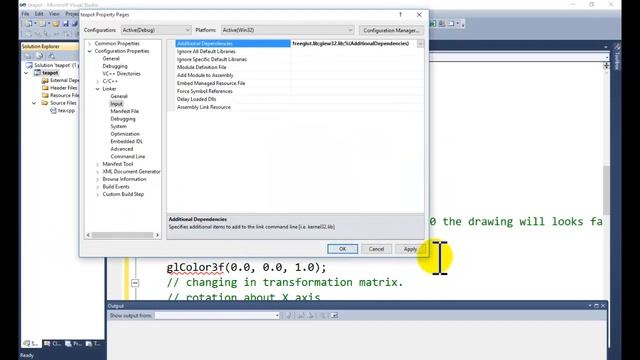
Task: Open dropdown arrow for Additional Dependencies value
Action: tap(420, 44)
